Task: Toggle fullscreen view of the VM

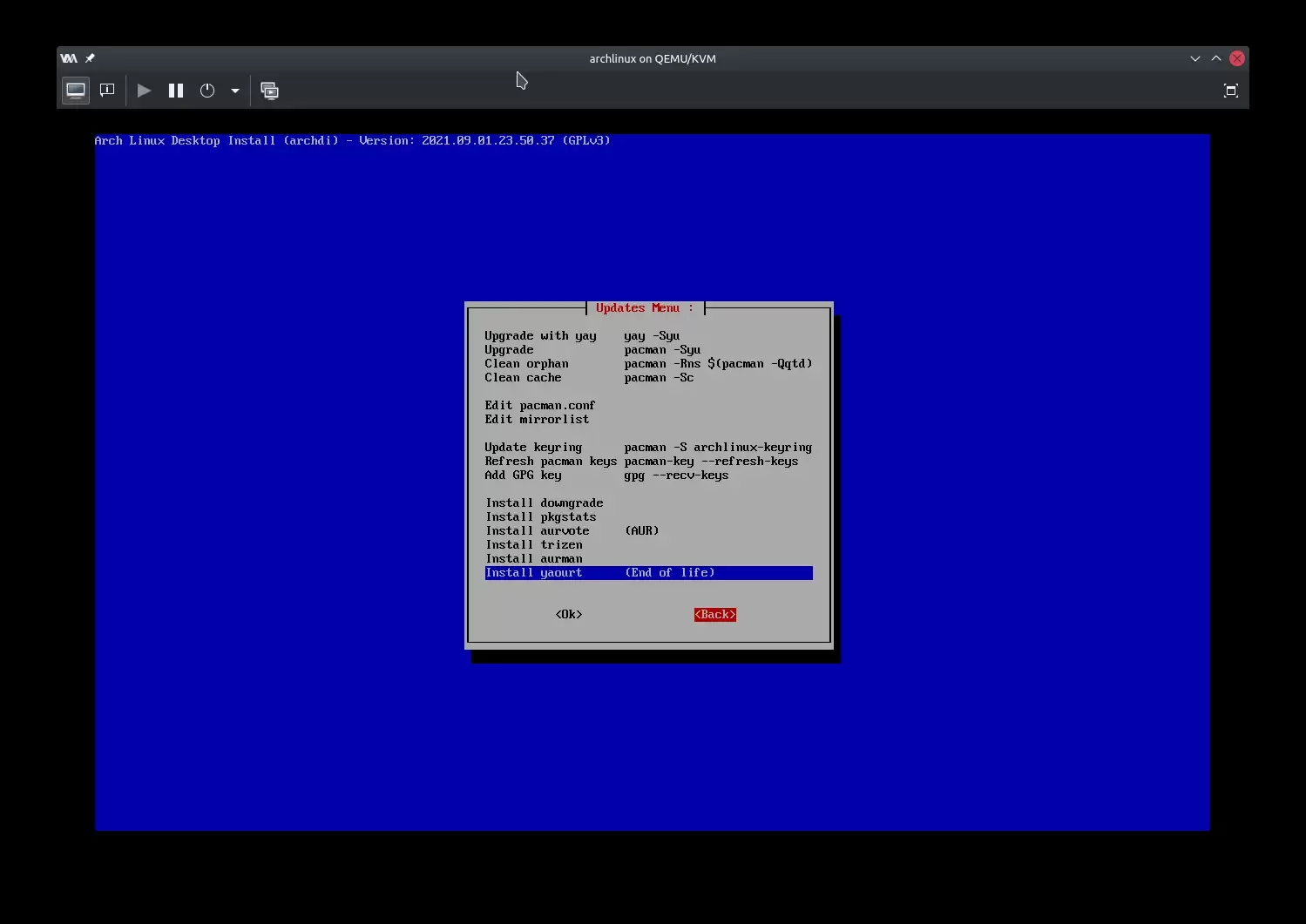Action: 1230,91
